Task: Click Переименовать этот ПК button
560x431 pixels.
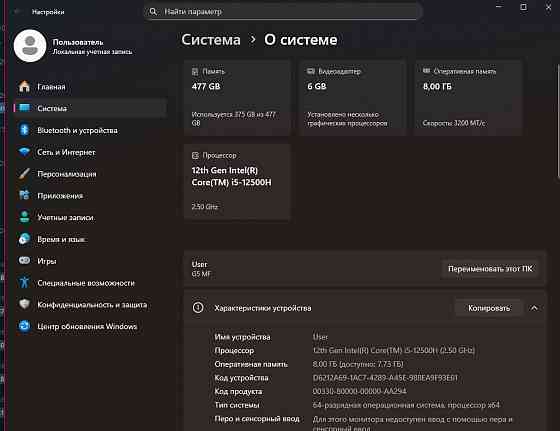Action: tap(490, 269)
